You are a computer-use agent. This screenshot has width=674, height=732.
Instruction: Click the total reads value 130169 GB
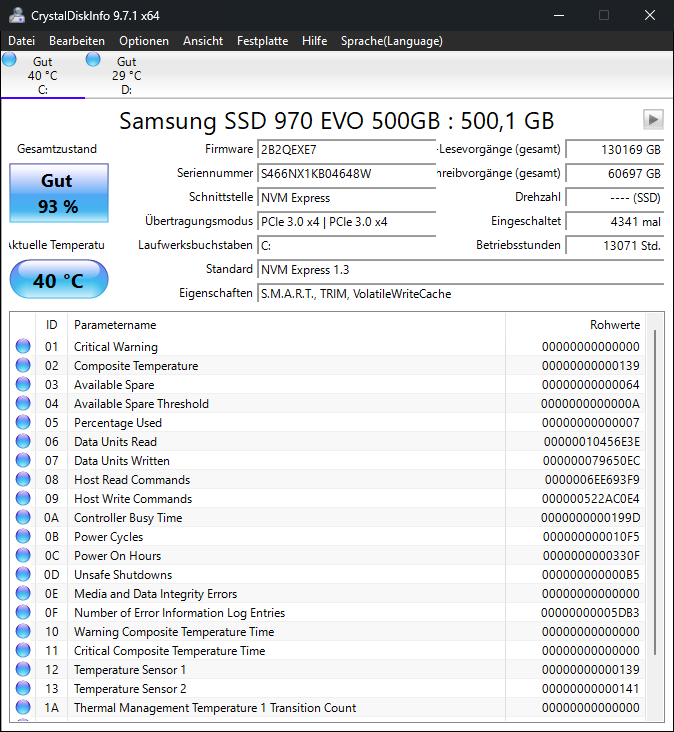(x=615, y=149)
